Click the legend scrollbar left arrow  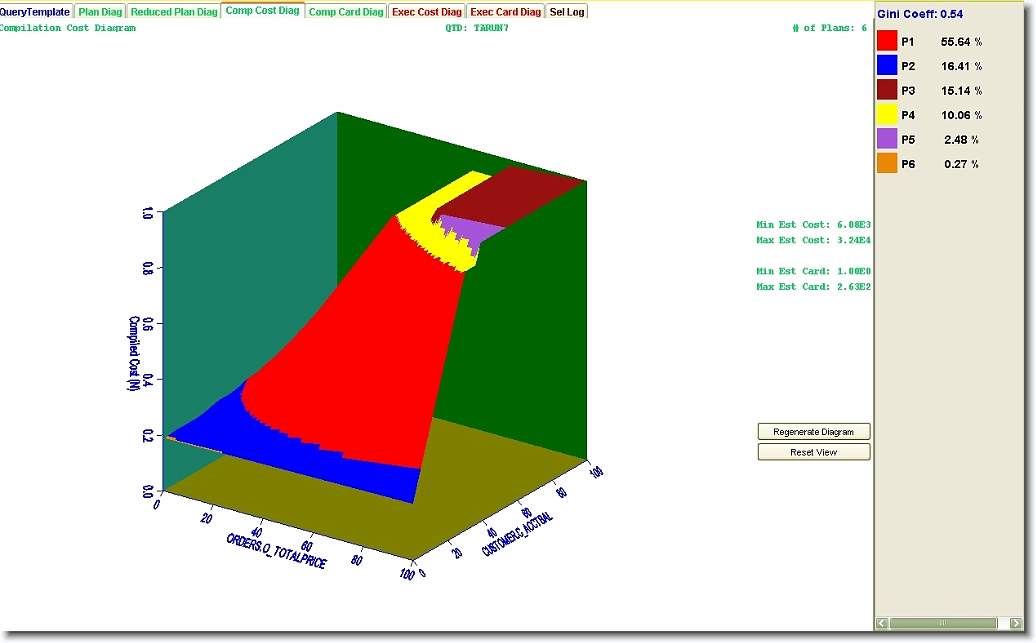pyautogui.click(x=882, y=623)
